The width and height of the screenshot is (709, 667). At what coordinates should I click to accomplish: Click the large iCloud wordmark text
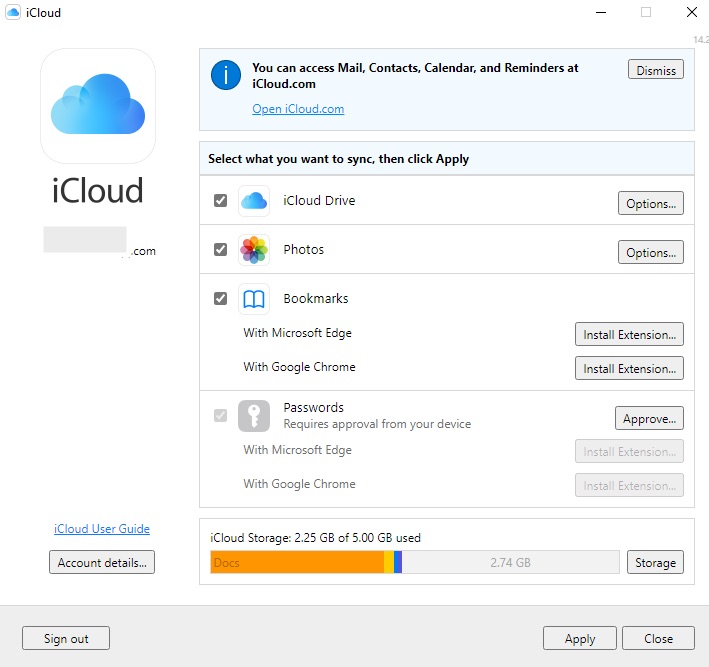[98, 190]
